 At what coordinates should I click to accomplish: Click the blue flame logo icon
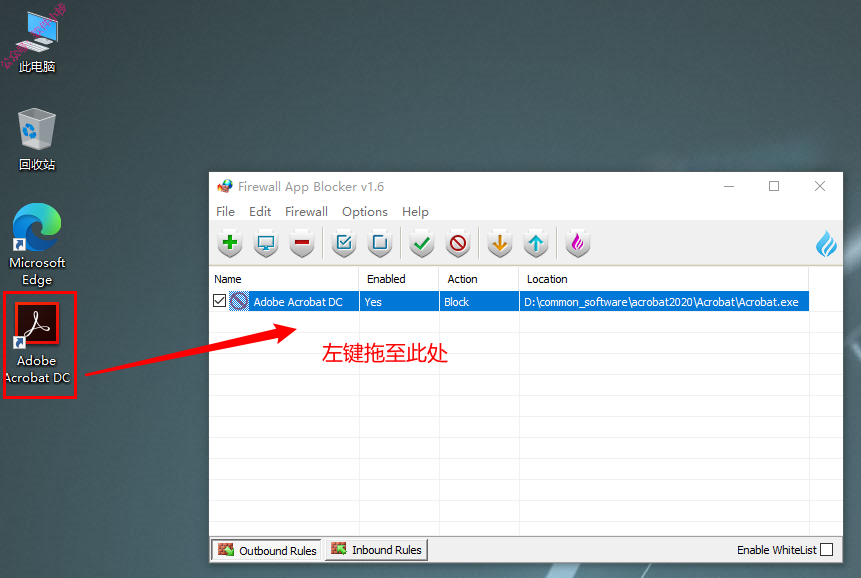click(826, 244)
